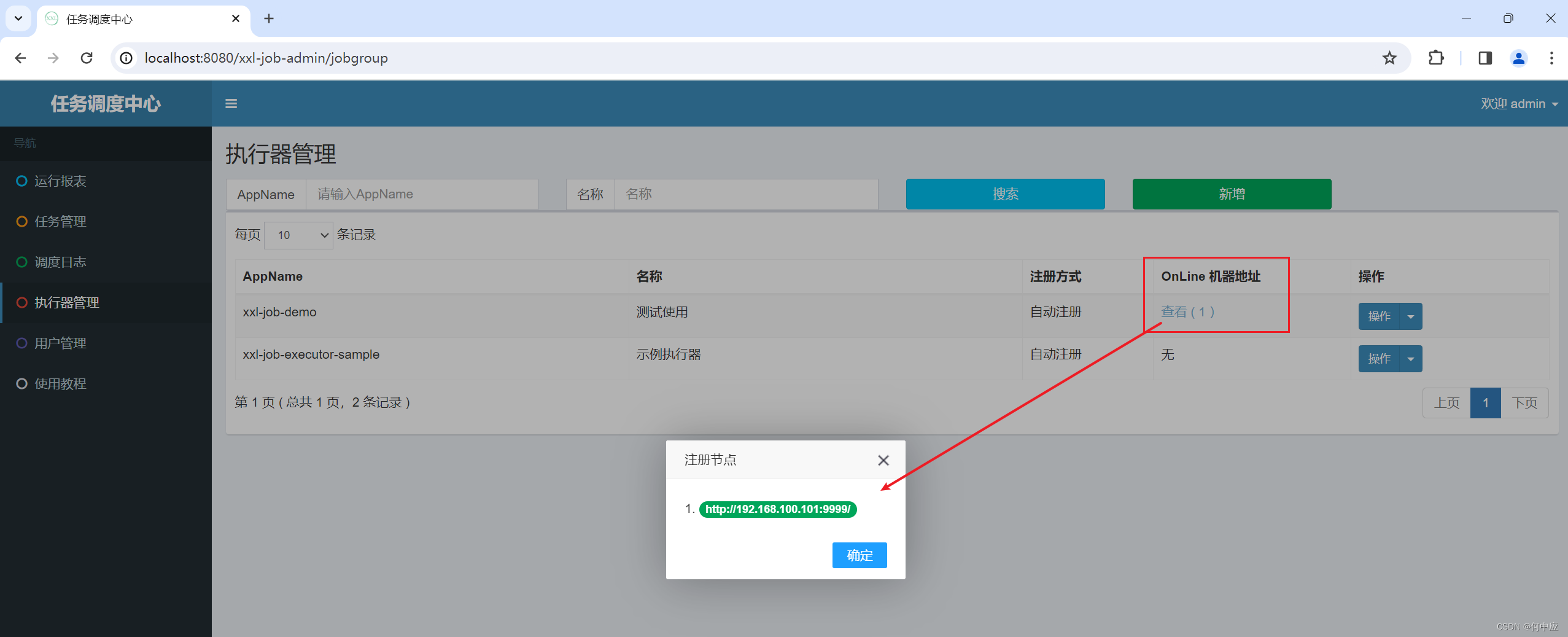1568x637 pixels.
Task: Go to previous page 上页
Action: pos(1446,403)
